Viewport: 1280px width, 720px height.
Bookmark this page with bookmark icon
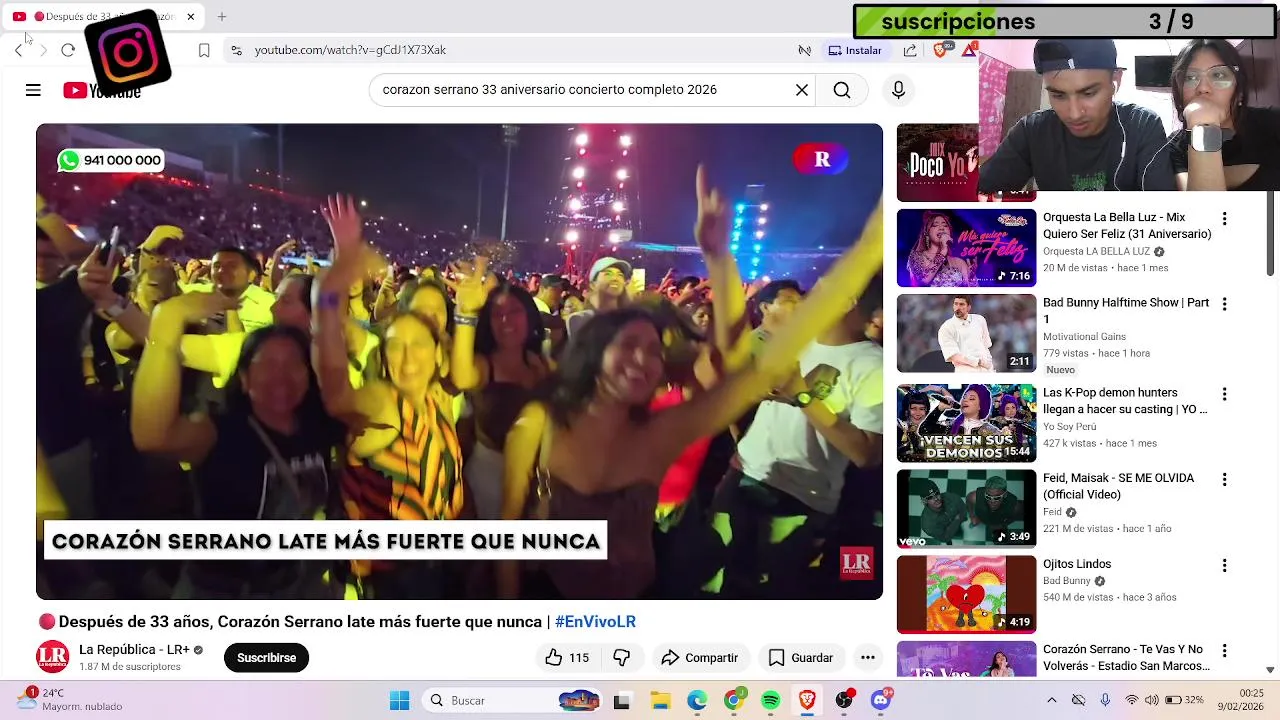[x=204, y=50]
